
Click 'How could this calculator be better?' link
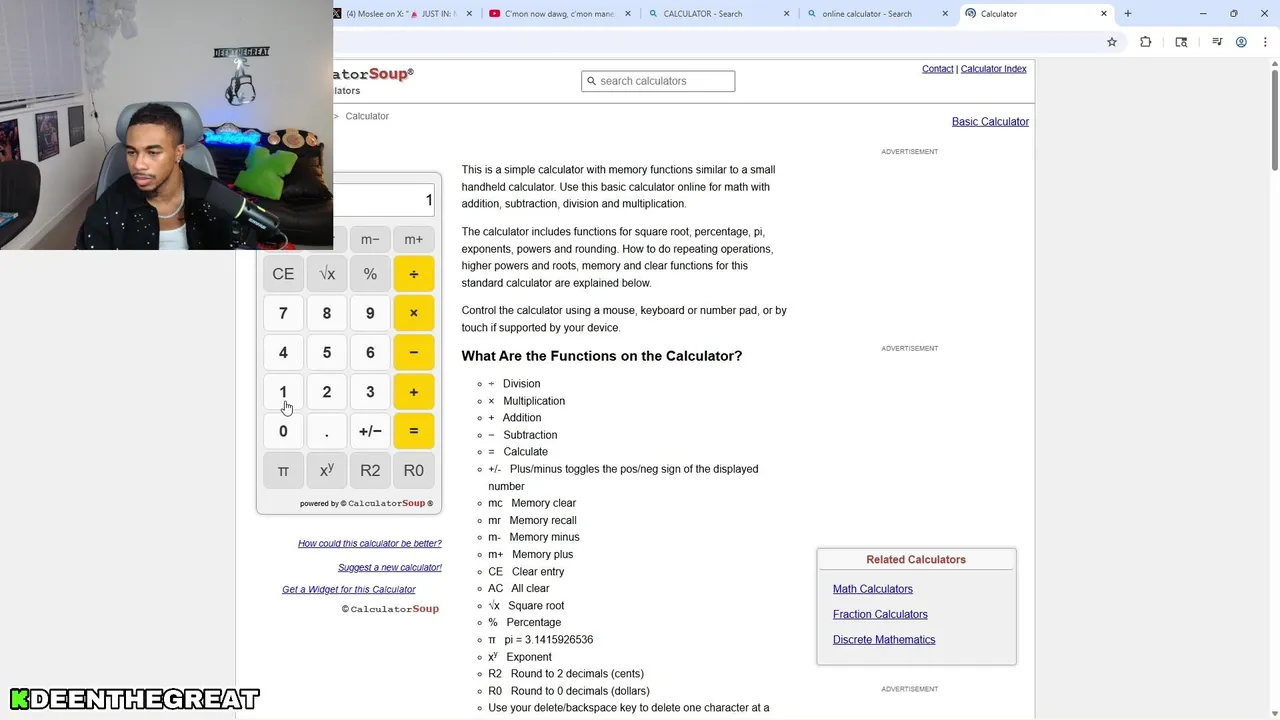tap(370, 544)
